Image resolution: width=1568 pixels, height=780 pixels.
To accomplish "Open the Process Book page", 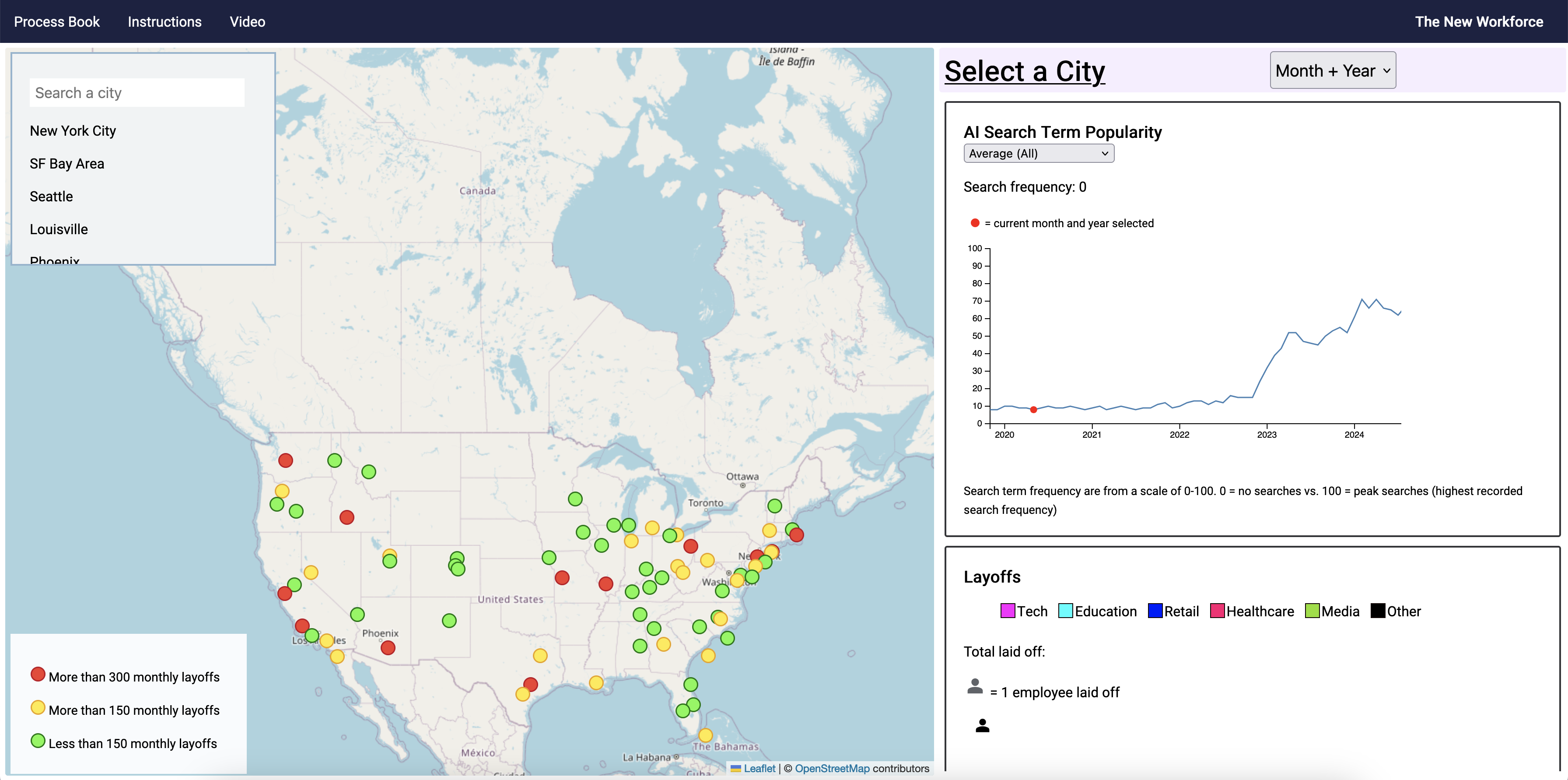I will click(56, 22).
